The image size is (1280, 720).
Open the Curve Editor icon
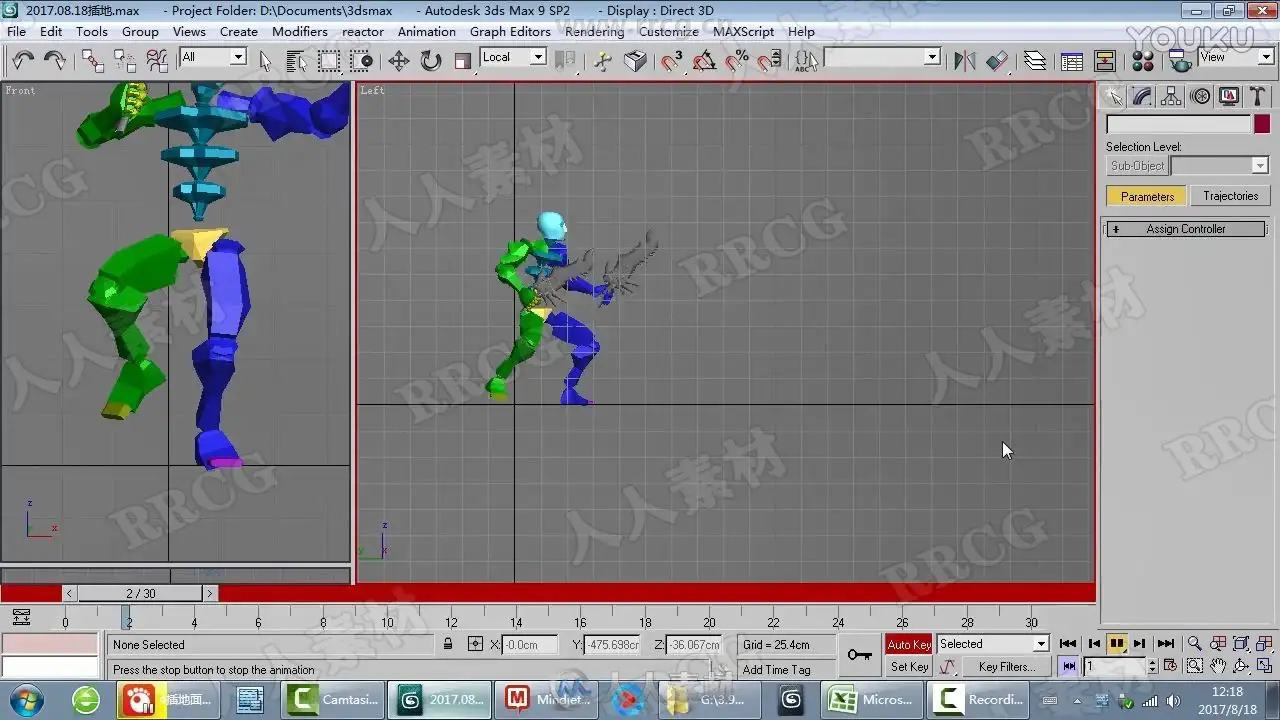click(1072, 61)
